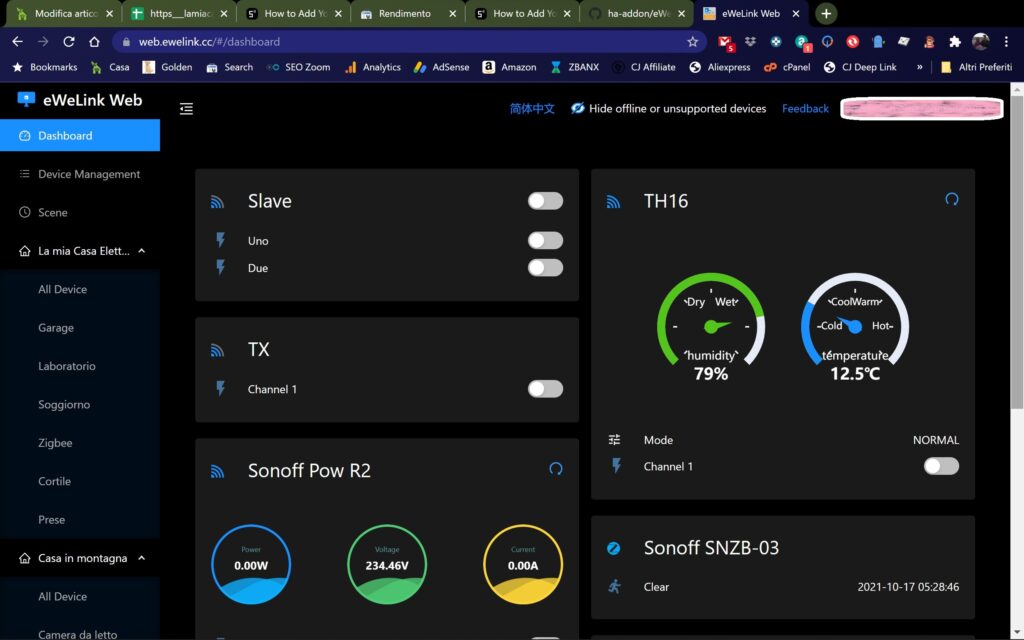Select the Zigbee room
1024x640 pixels.
[80, 443]
